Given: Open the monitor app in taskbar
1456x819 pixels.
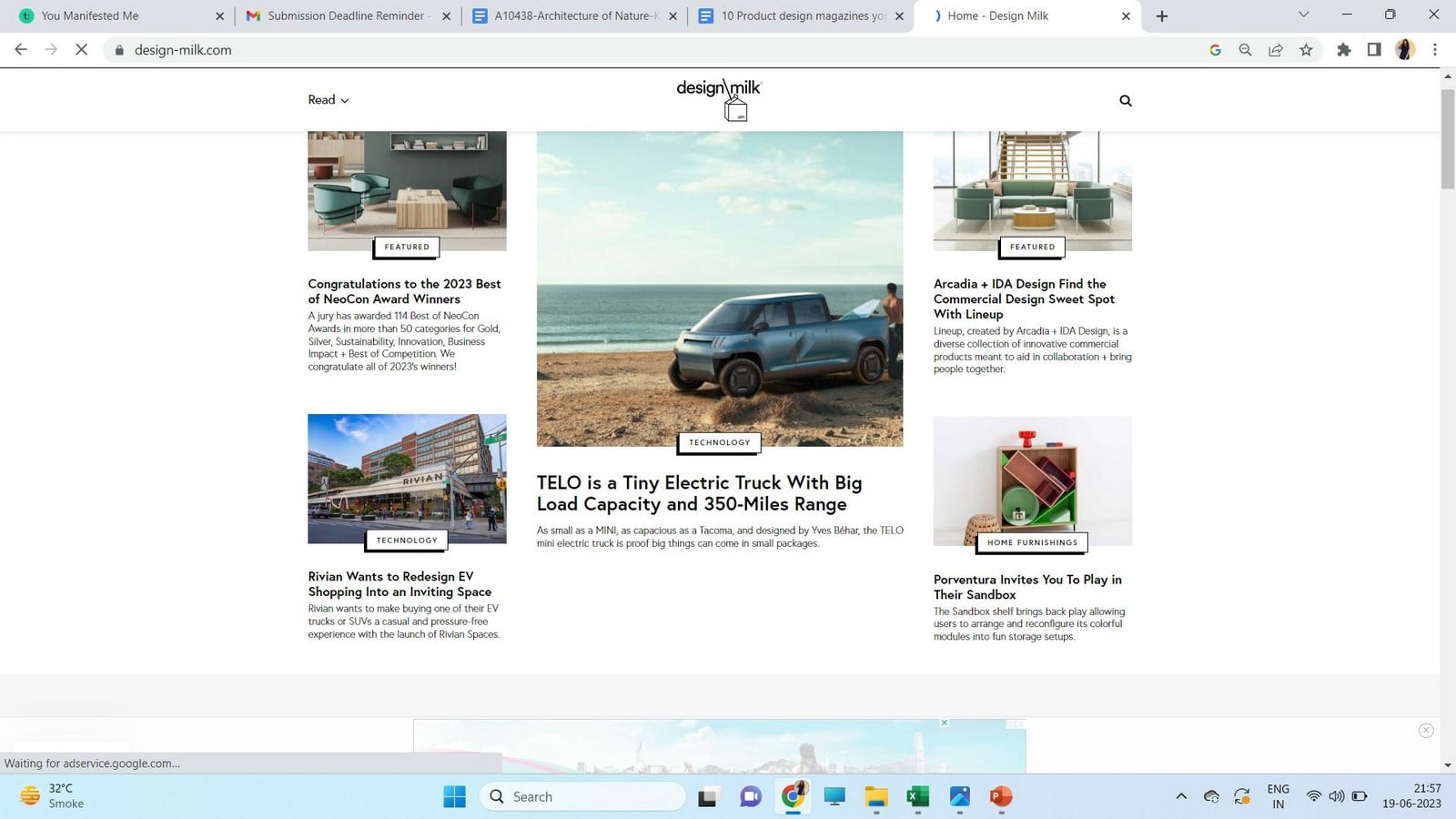Looking at the screenshot, I should pyautogui.click(x=834, y=797).
